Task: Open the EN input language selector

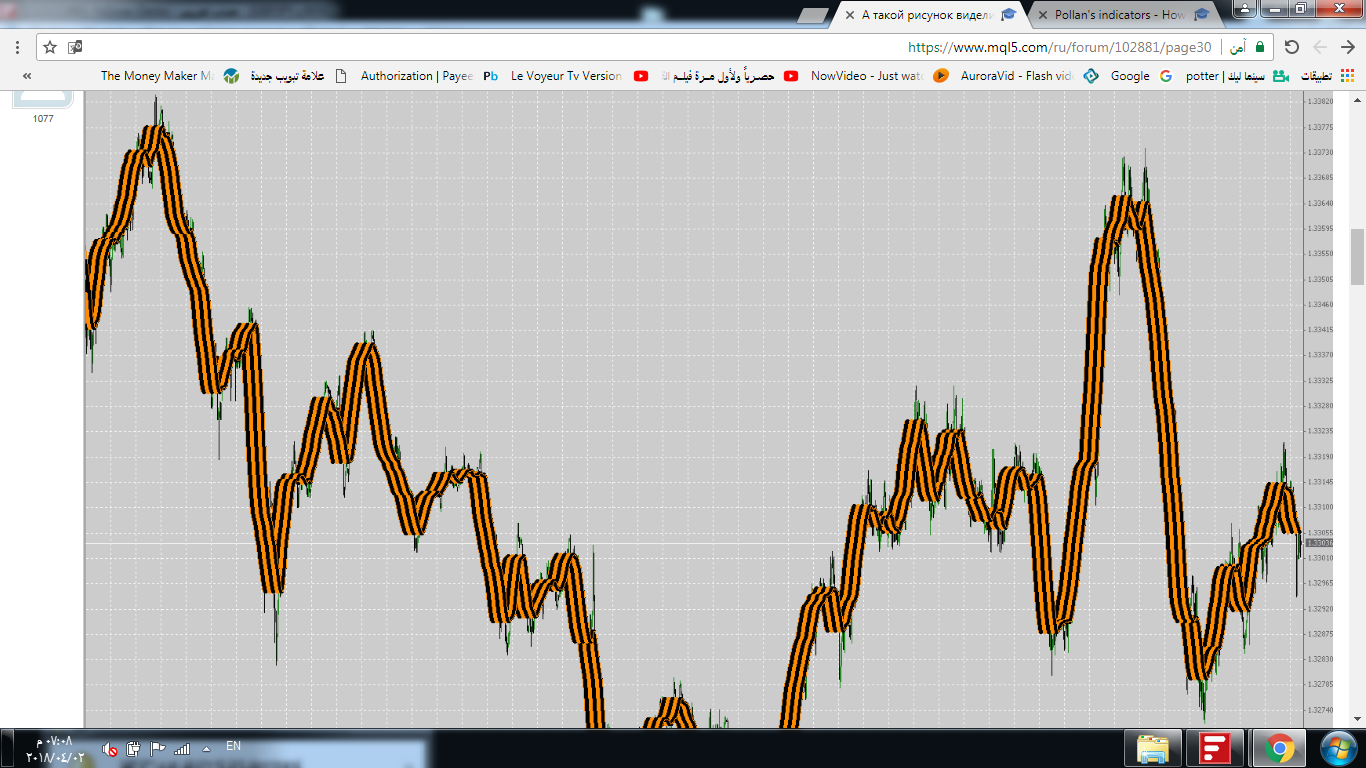Action: (x=233, y=746)
